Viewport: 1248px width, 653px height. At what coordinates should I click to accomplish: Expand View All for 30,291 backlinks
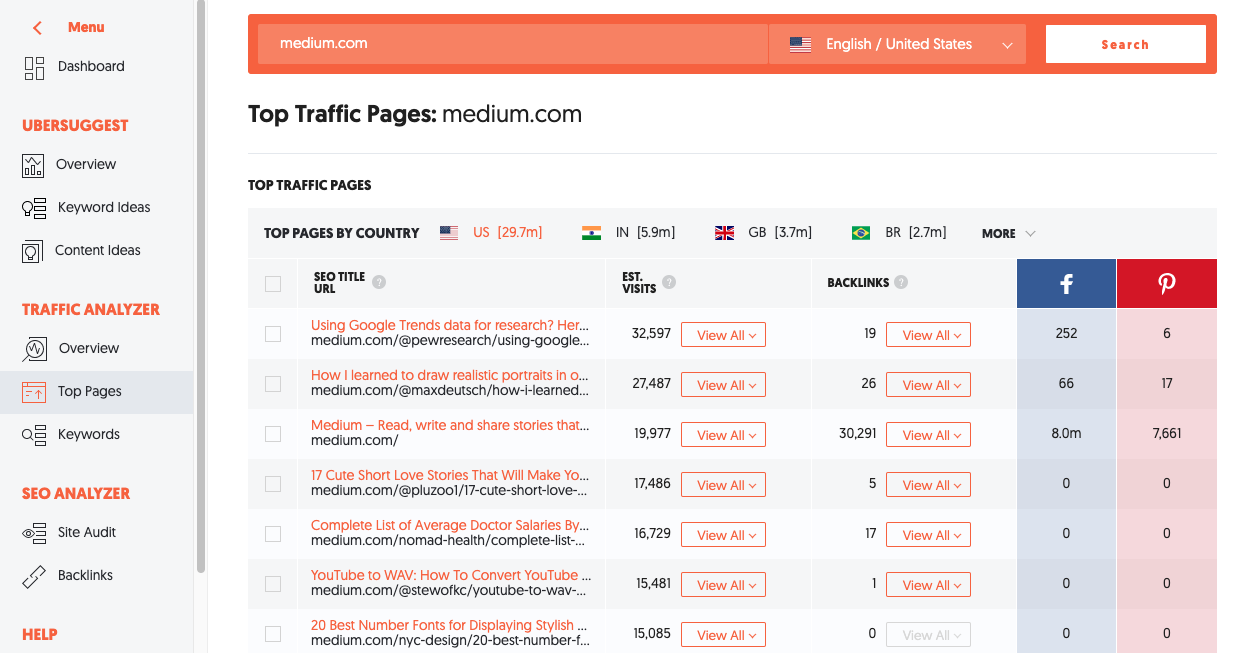[928, 435]
